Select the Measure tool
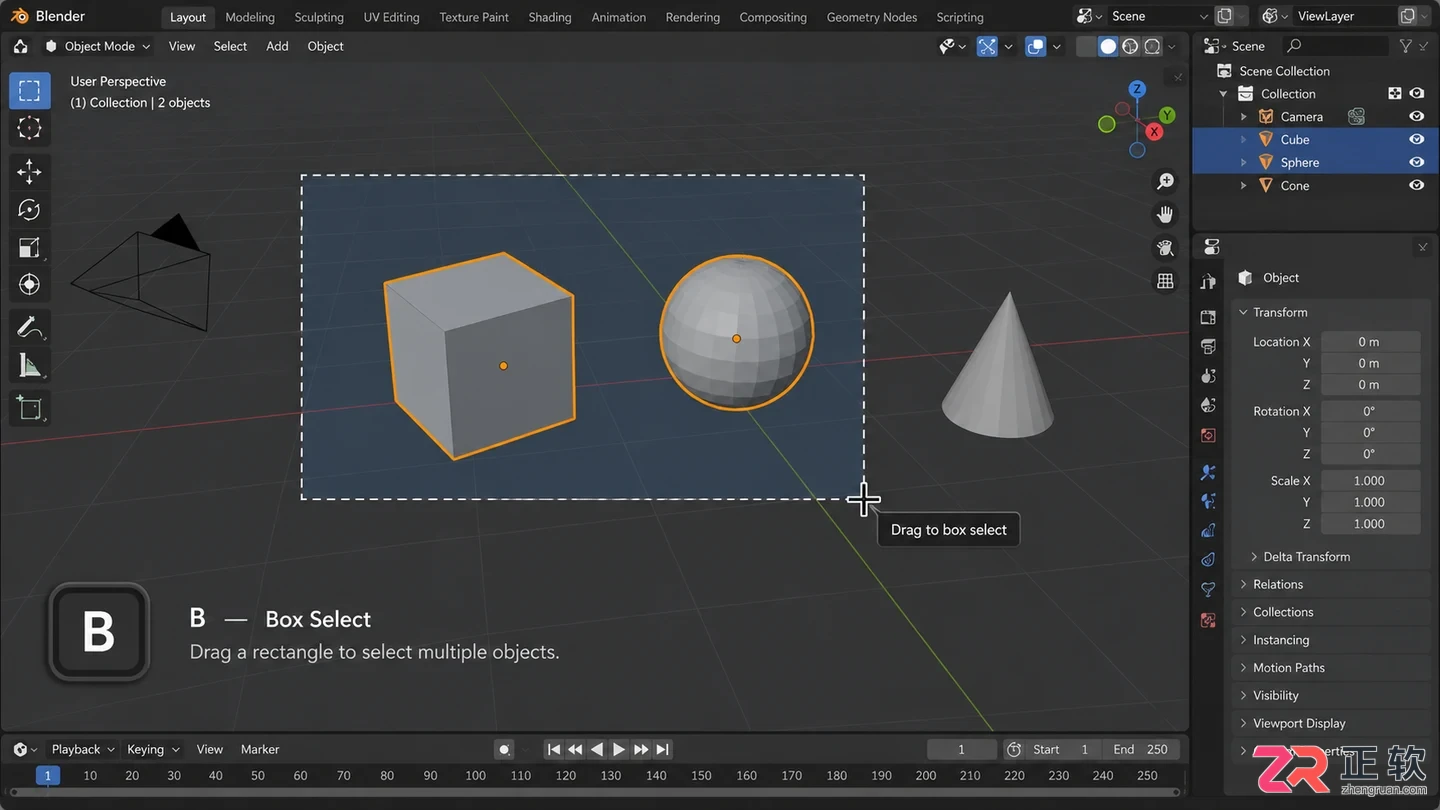Image resolution: width=1440 pixels, height=810 pixels. [x=29, y=366]
